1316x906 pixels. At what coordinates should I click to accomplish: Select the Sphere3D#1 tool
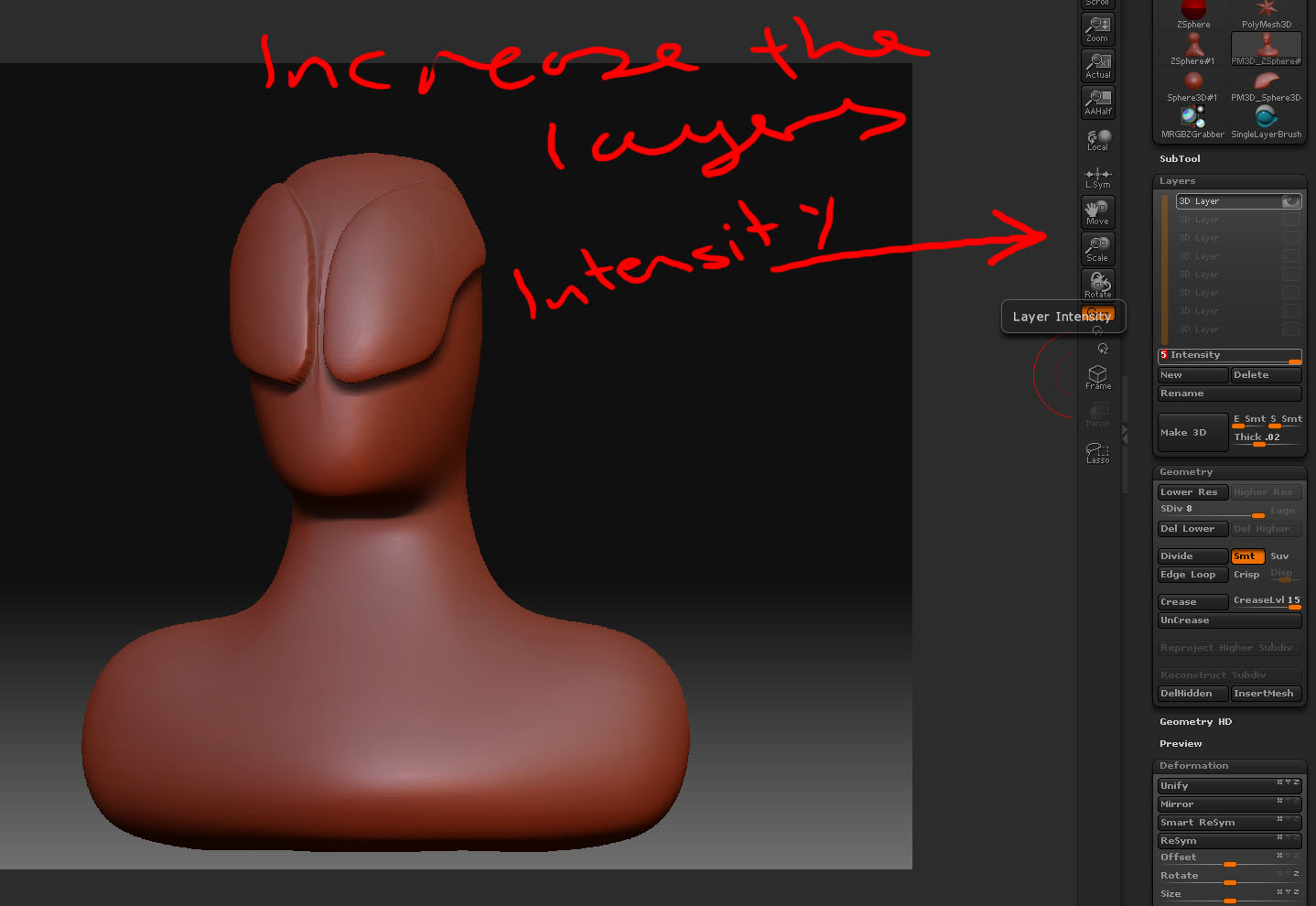pyautogui.click(x=1193, y=86)
